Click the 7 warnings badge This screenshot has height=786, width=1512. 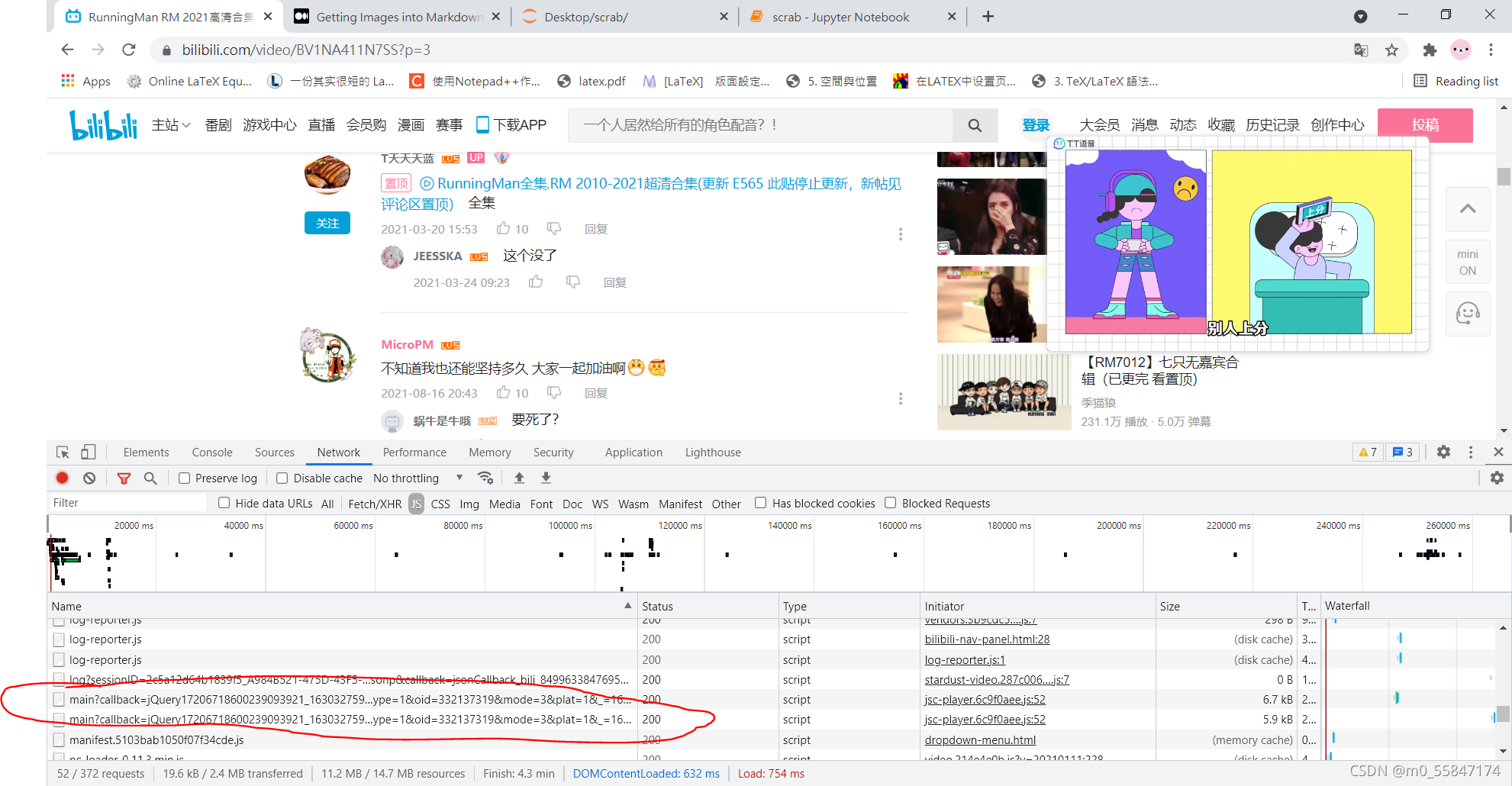tap(1367, 452)
